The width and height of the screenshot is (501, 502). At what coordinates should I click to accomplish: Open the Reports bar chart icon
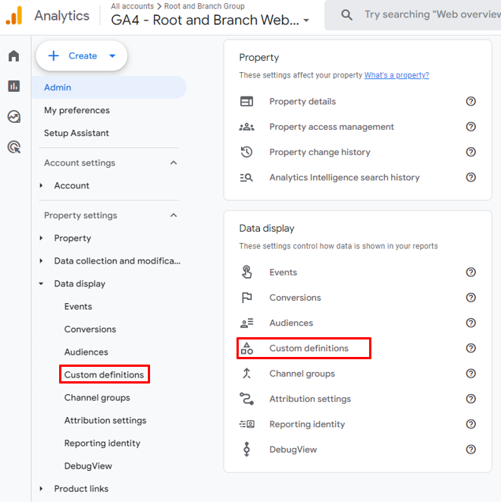tap(14, 86)
